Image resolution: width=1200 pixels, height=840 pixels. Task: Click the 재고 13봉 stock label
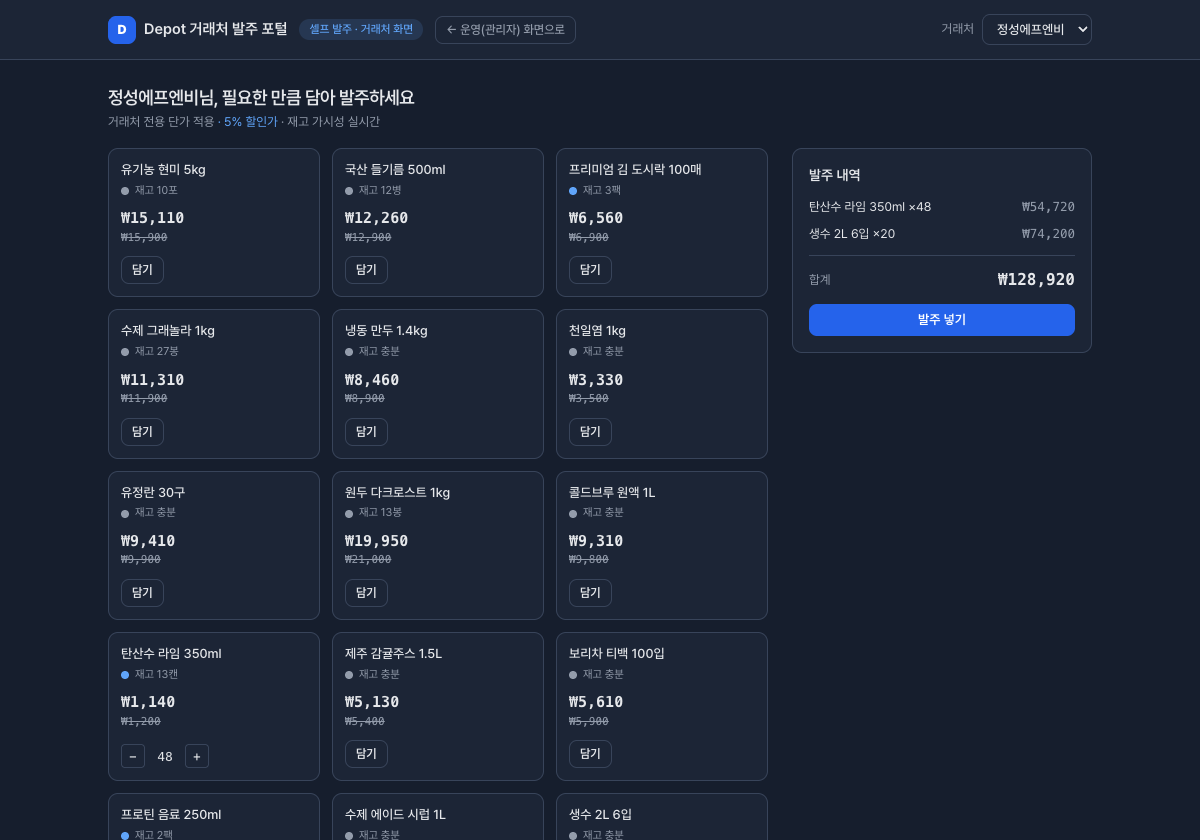pos(381,512)
